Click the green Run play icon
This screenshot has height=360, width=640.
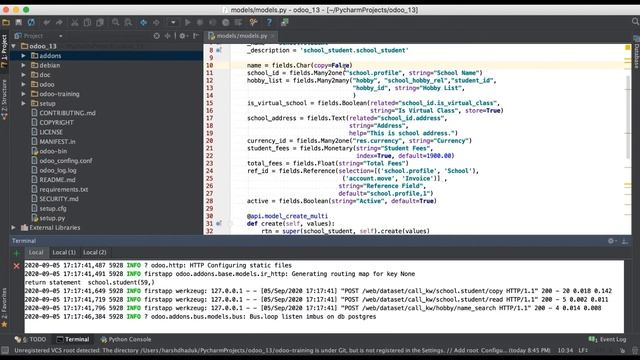click(187, 22)
